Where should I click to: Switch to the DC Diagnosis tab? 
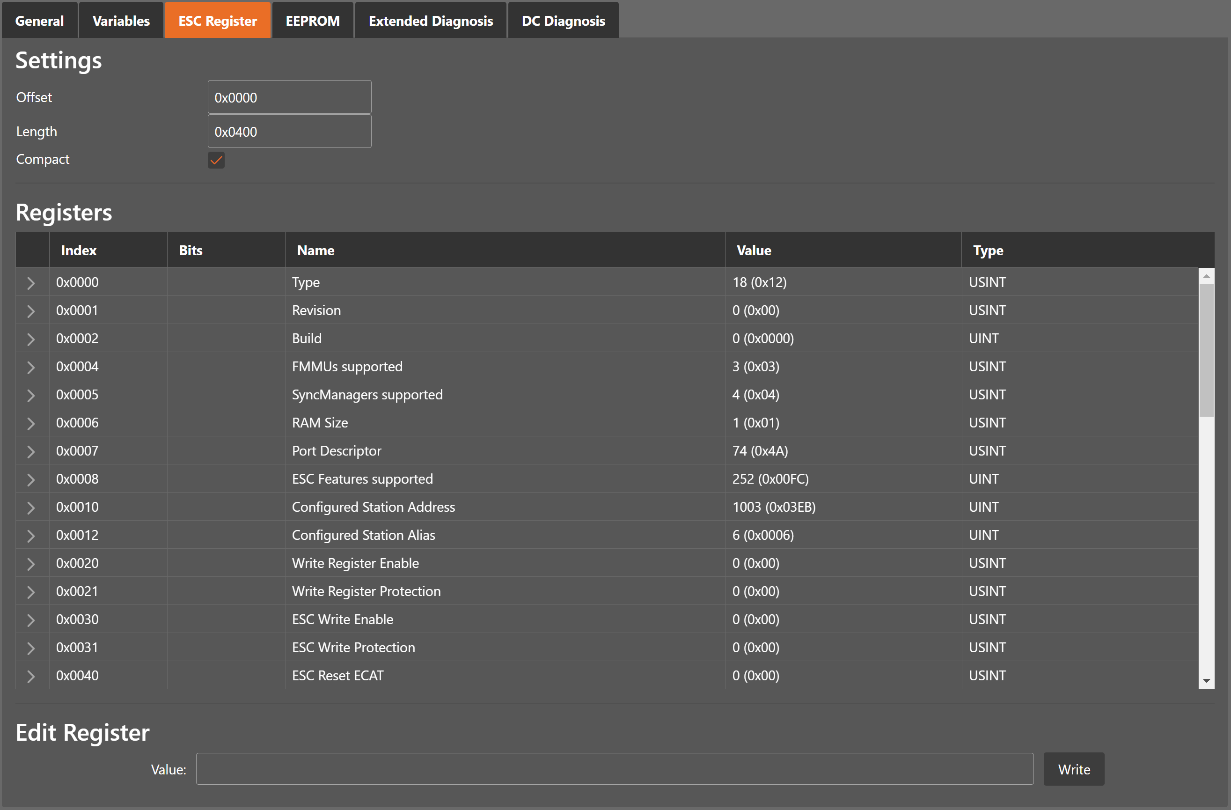tap(563, 21)
